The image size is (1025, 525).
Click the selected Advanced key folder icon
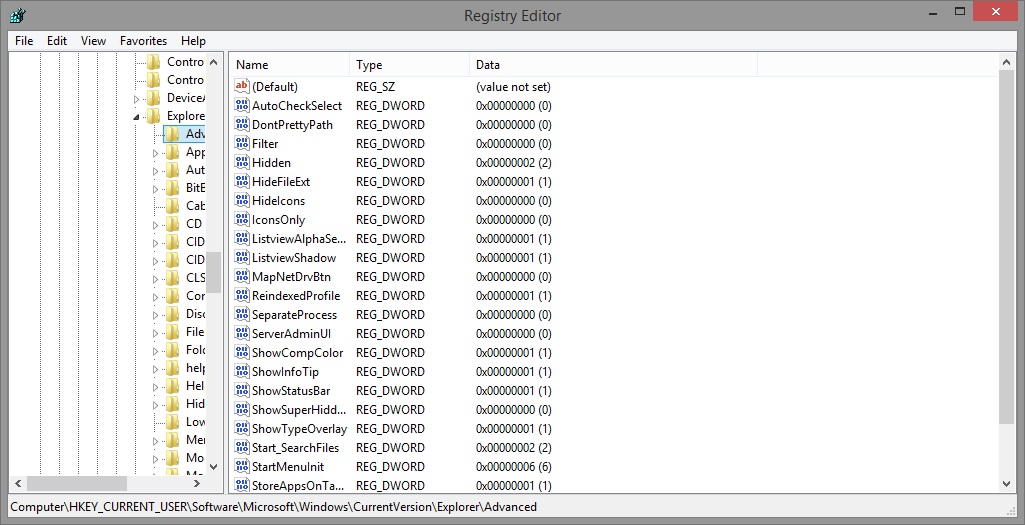point(173,134)
